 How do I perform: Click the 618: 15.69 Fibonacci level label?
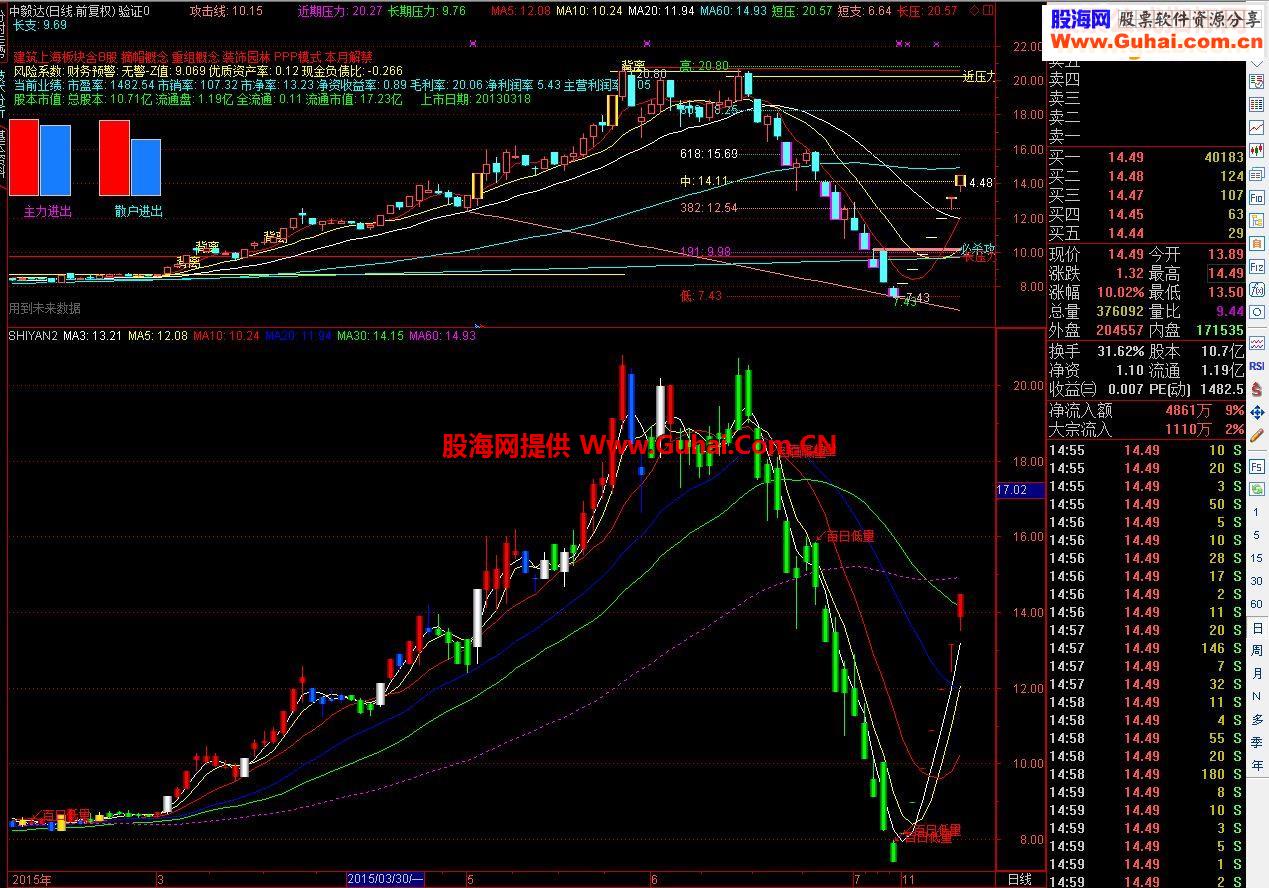click(x=708, y=154)
